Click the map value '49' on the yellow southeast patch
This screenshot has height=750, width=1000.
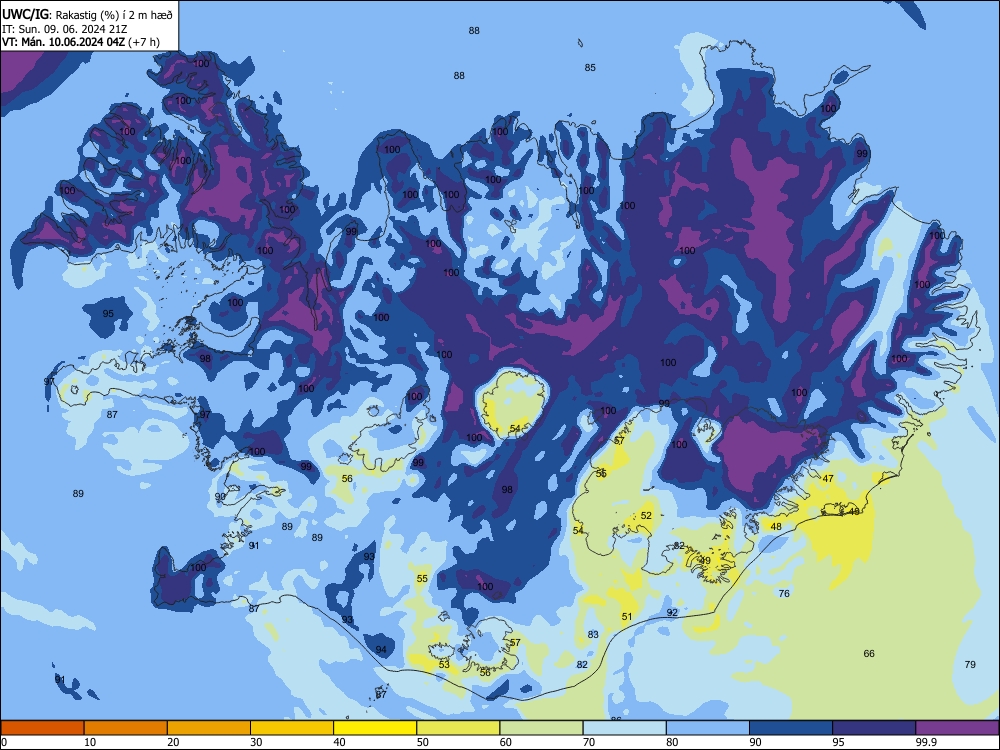coord(705,561)
